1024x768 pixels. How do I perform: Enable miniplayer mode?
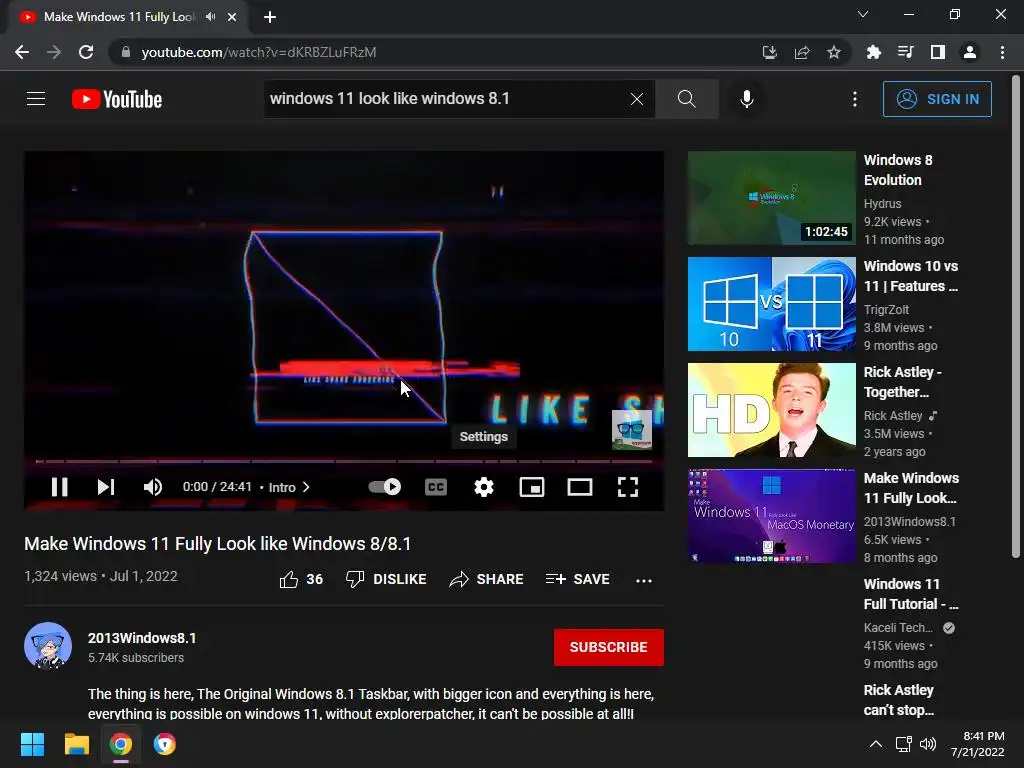pyautogui.click(x=532, y=487)
